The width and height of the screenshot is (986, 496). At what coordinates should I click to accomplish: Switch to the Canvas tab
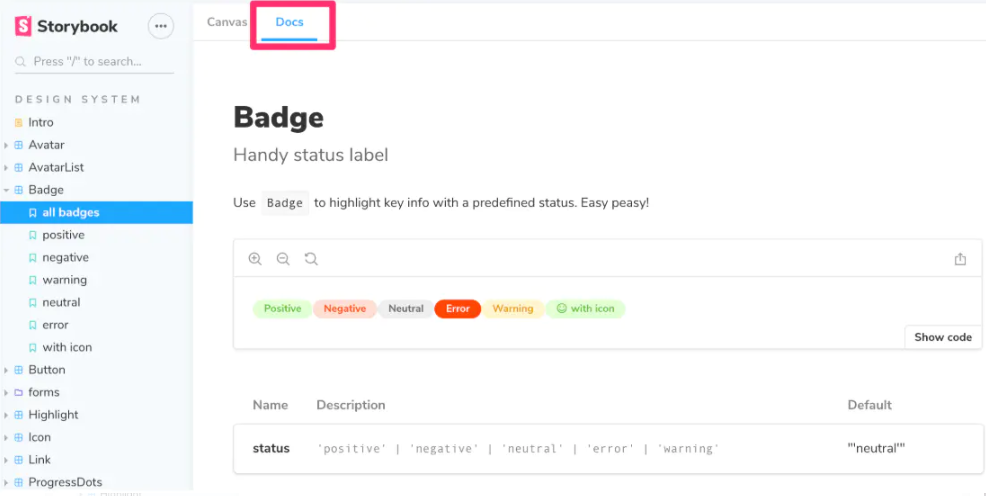[227, 22]
